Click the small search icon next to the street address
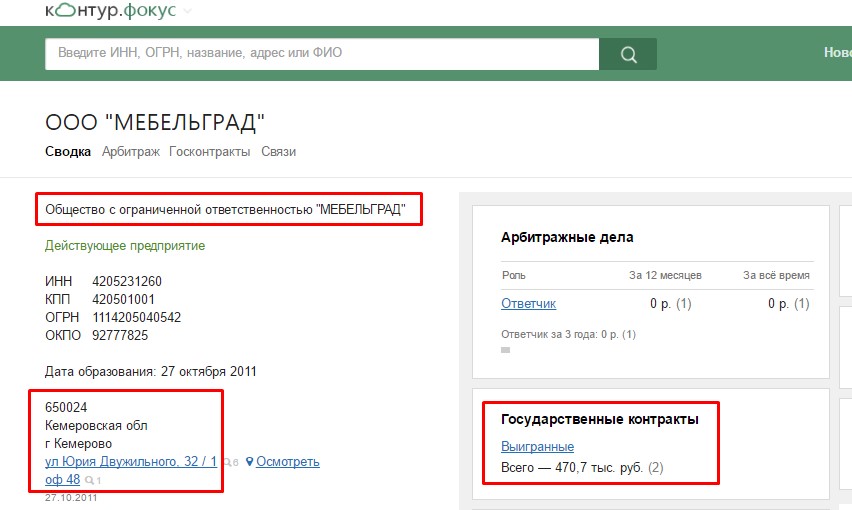Viewport: 852px width, 510px height. 230,463
